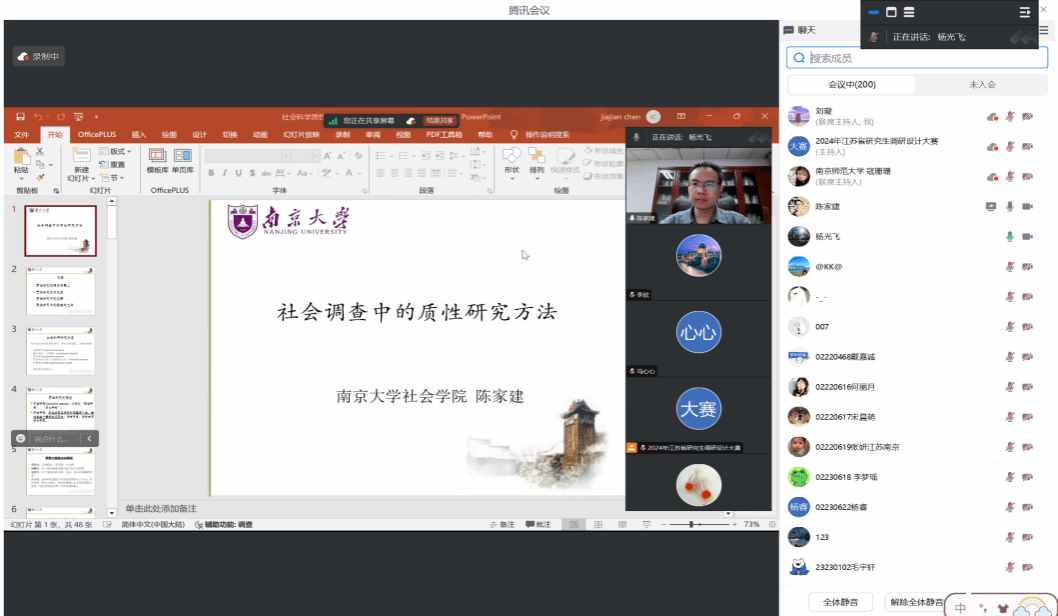Insert a new slide with 新建幻灯片
The image size is (1058, 616).
[x=81, y=165]
